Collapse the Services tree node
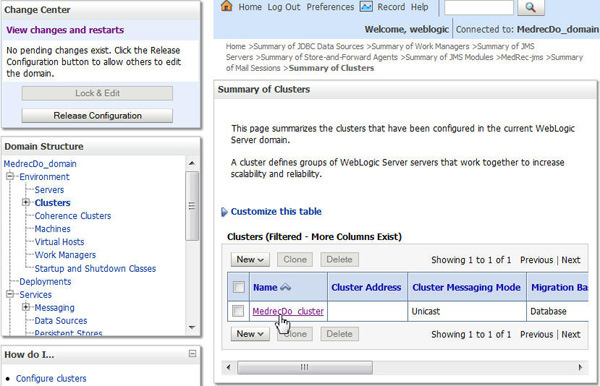 point(10,294)
